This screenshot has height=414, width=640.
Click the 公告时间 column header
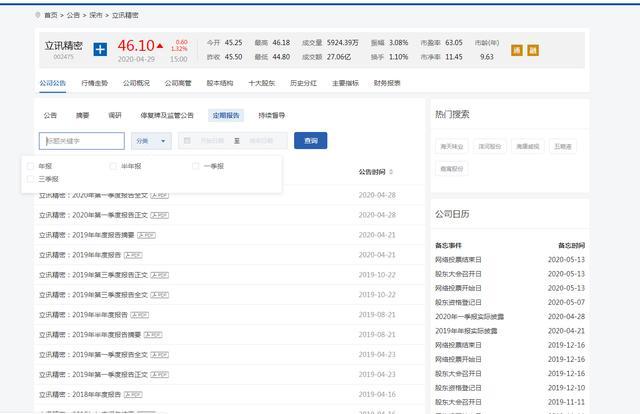[372, 172]
